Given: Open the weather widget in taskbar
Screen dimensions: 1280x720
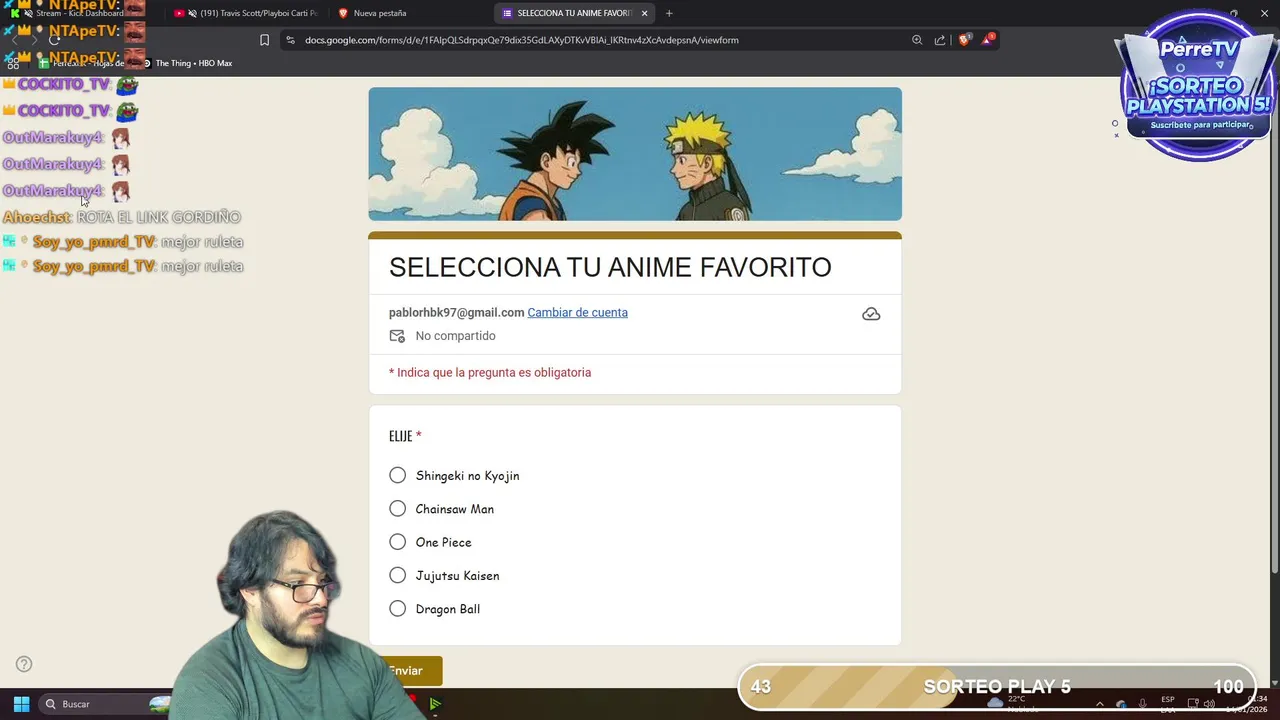Looking at the screenshot, I should (x=1015, y=703).
